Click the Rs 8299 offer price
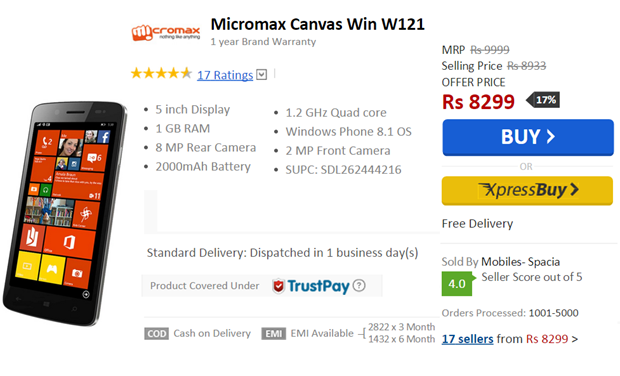The image size is (620, 376). point(478,102)
